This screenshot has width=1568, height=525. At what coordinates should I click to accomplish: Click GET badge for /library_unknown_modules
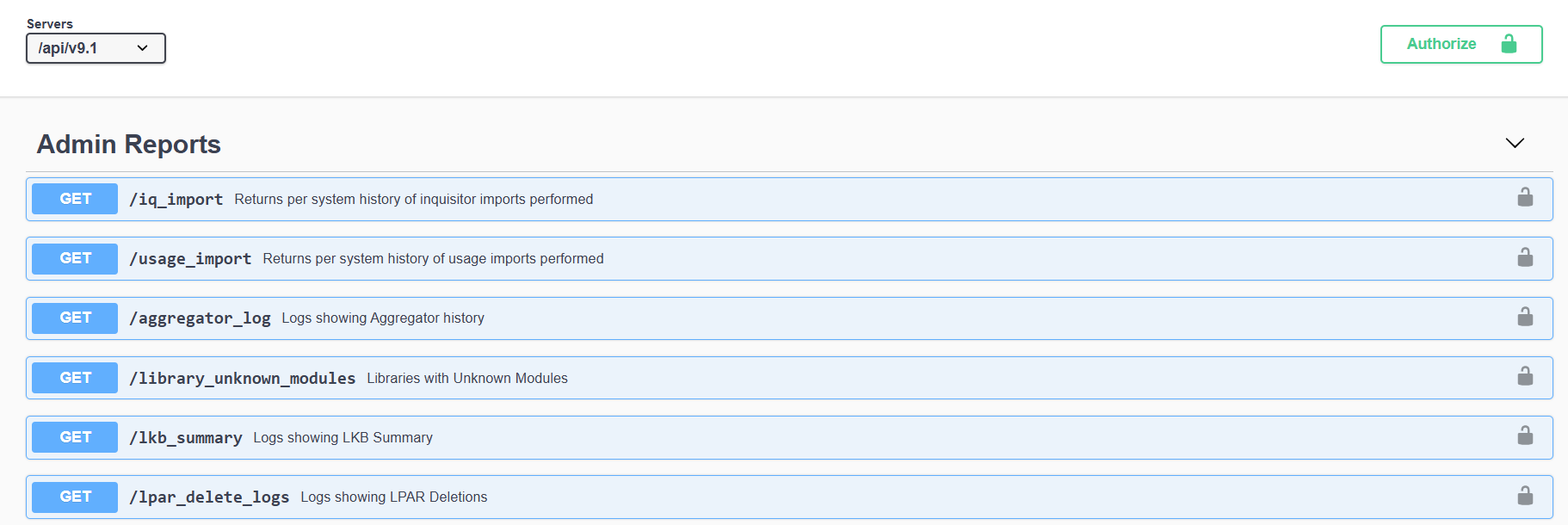[75, 378]
